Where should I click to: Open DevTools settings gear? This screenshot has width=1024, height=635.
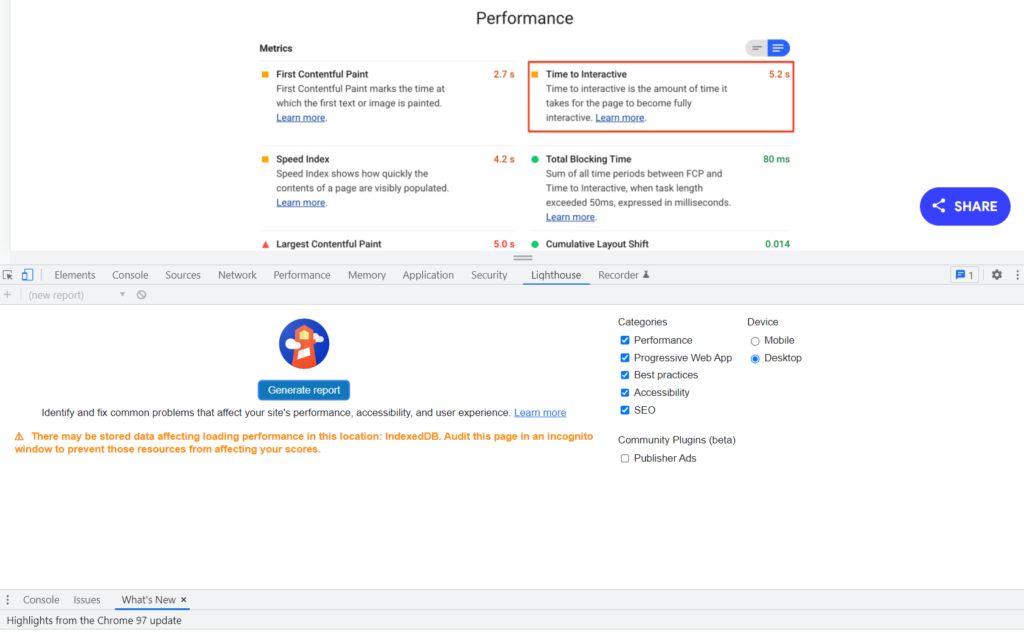click(x=996, y=275)
